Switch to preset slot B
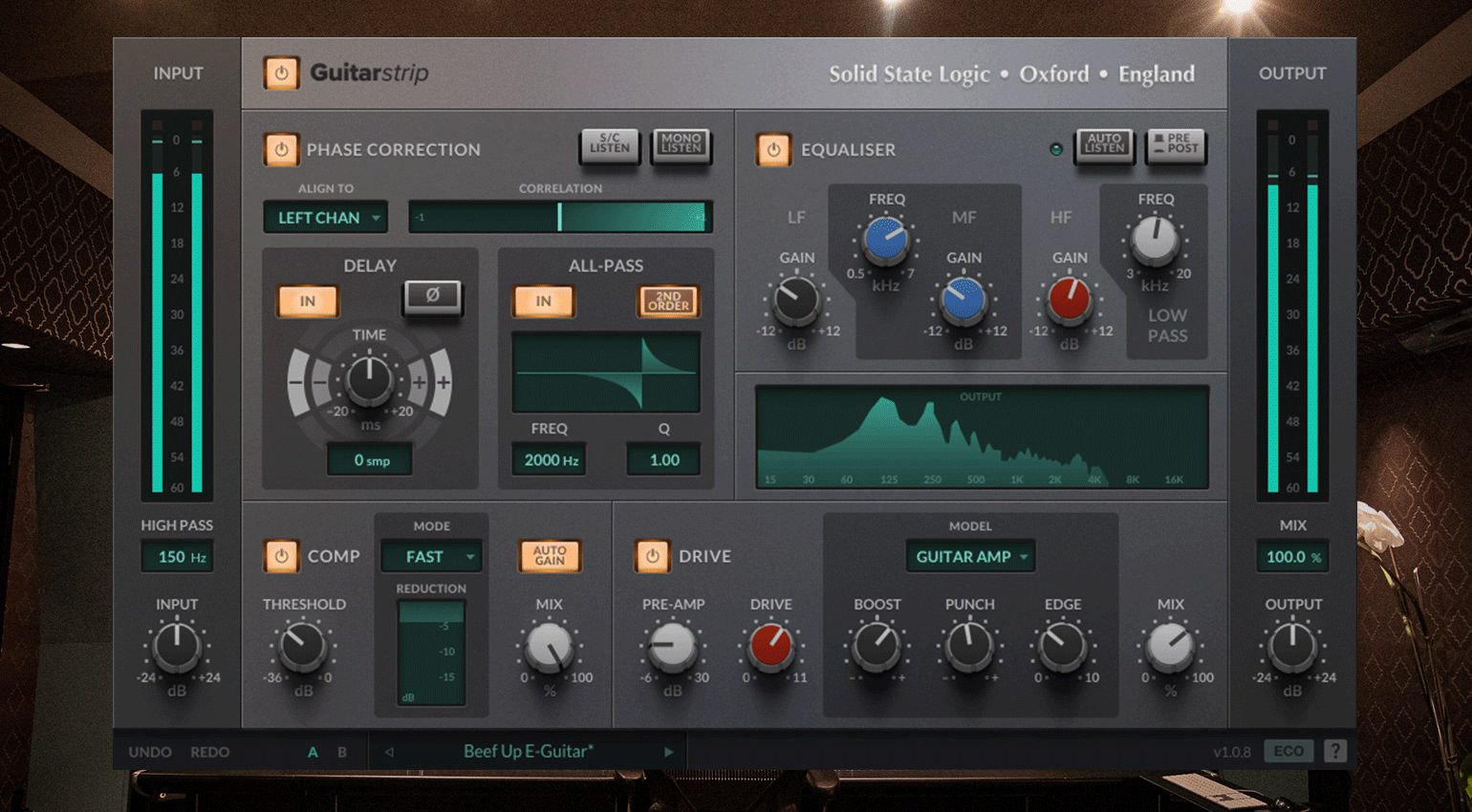Image resolution: width=1472 pixels, height=812 pixels. coord(341,752)
